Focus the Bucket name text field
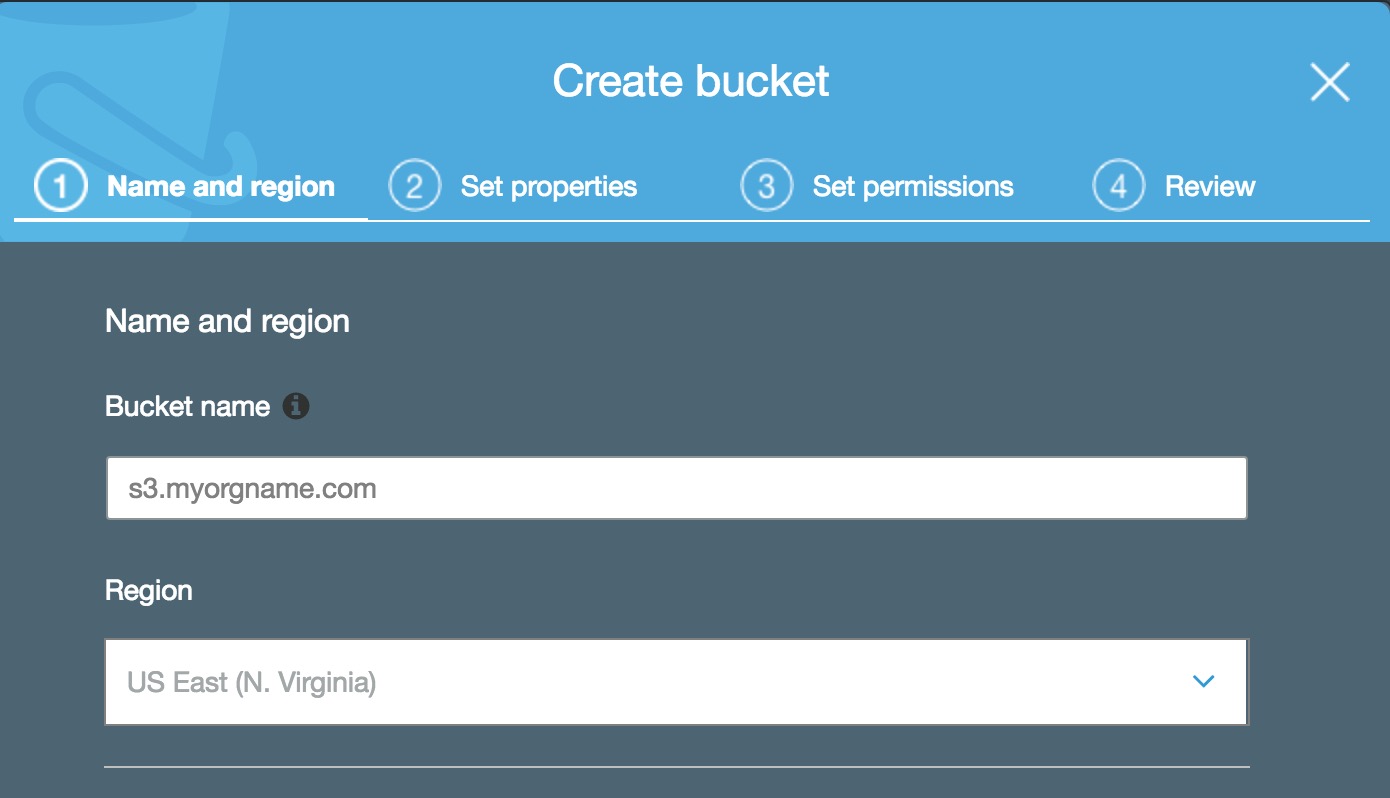The height and width of the screenshot is (798, 1390). (x=677, y=488)
